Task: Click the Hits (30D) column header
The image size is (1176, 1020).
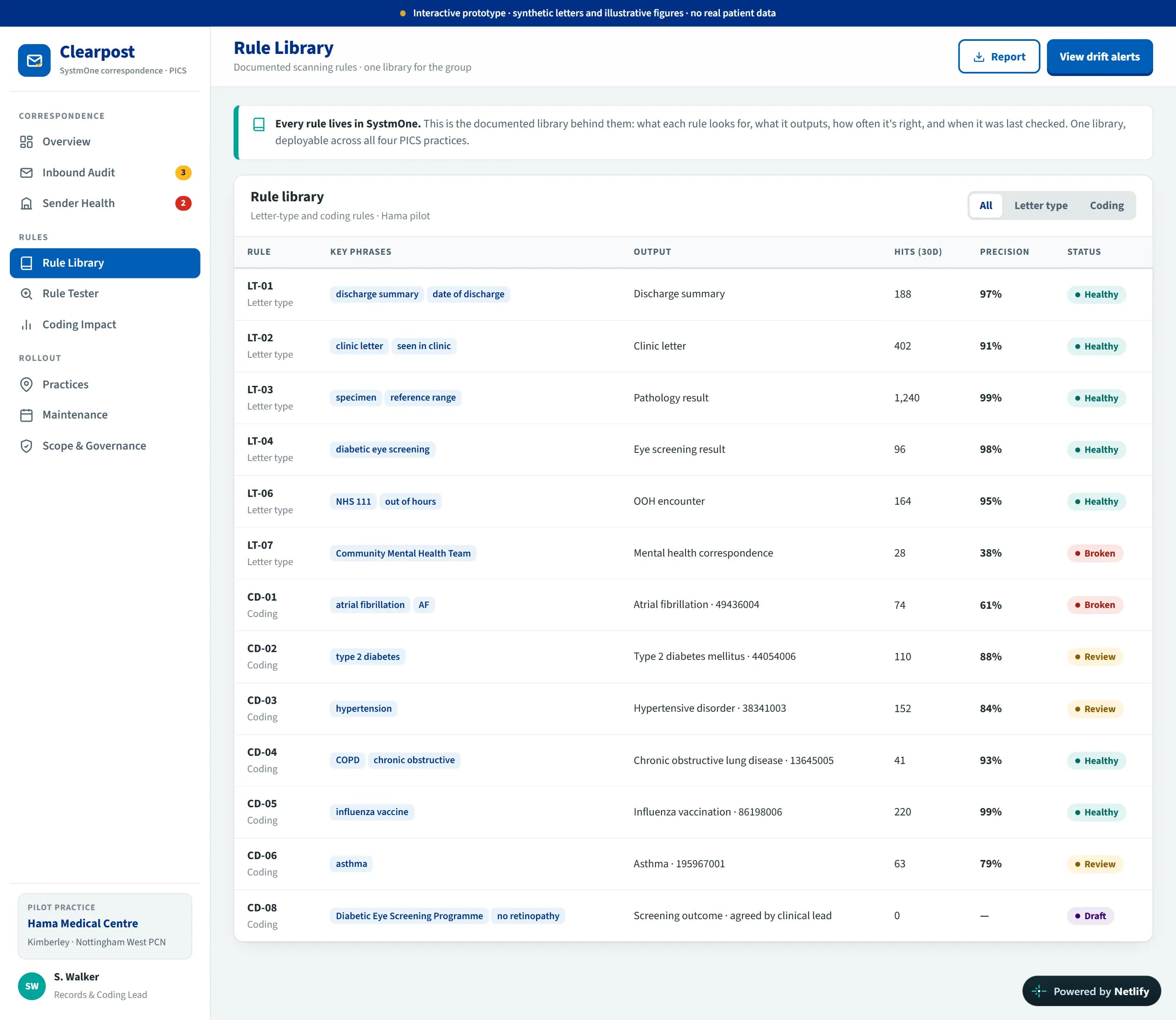Action: pyautogui.click(x=918, y=252)
